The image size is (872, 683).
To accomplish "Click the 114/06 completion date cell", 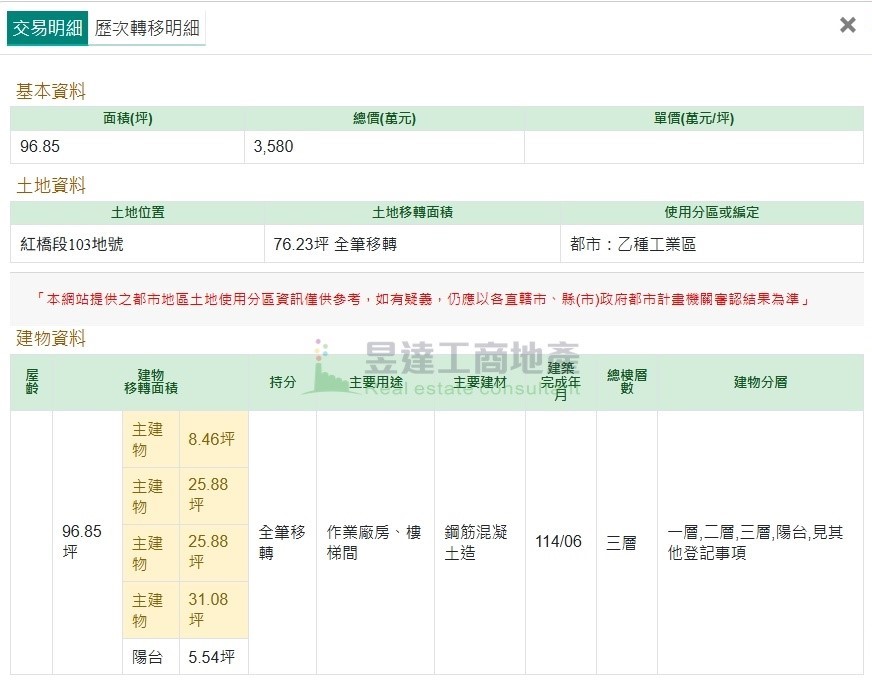I will 559,542.
